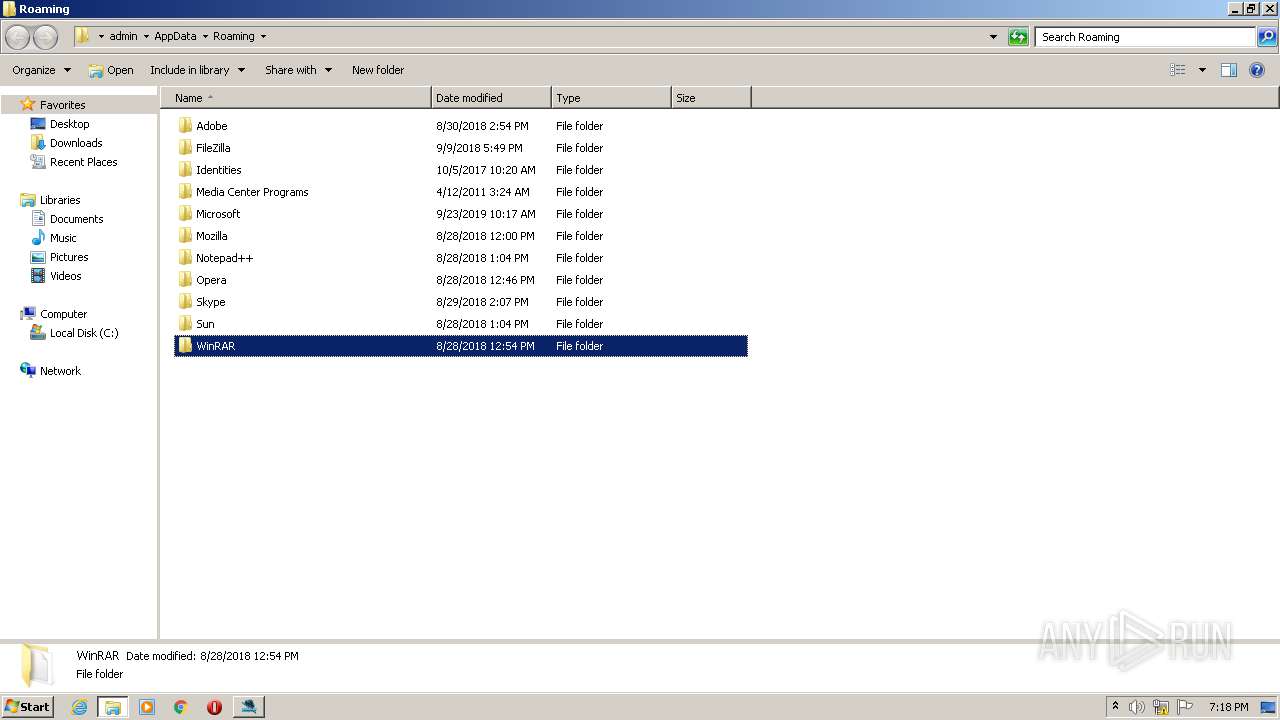Screen dimensions: 1280x720
Task: Expand dropdown arrow after Roaming breadcrumb
Action: 263,37
